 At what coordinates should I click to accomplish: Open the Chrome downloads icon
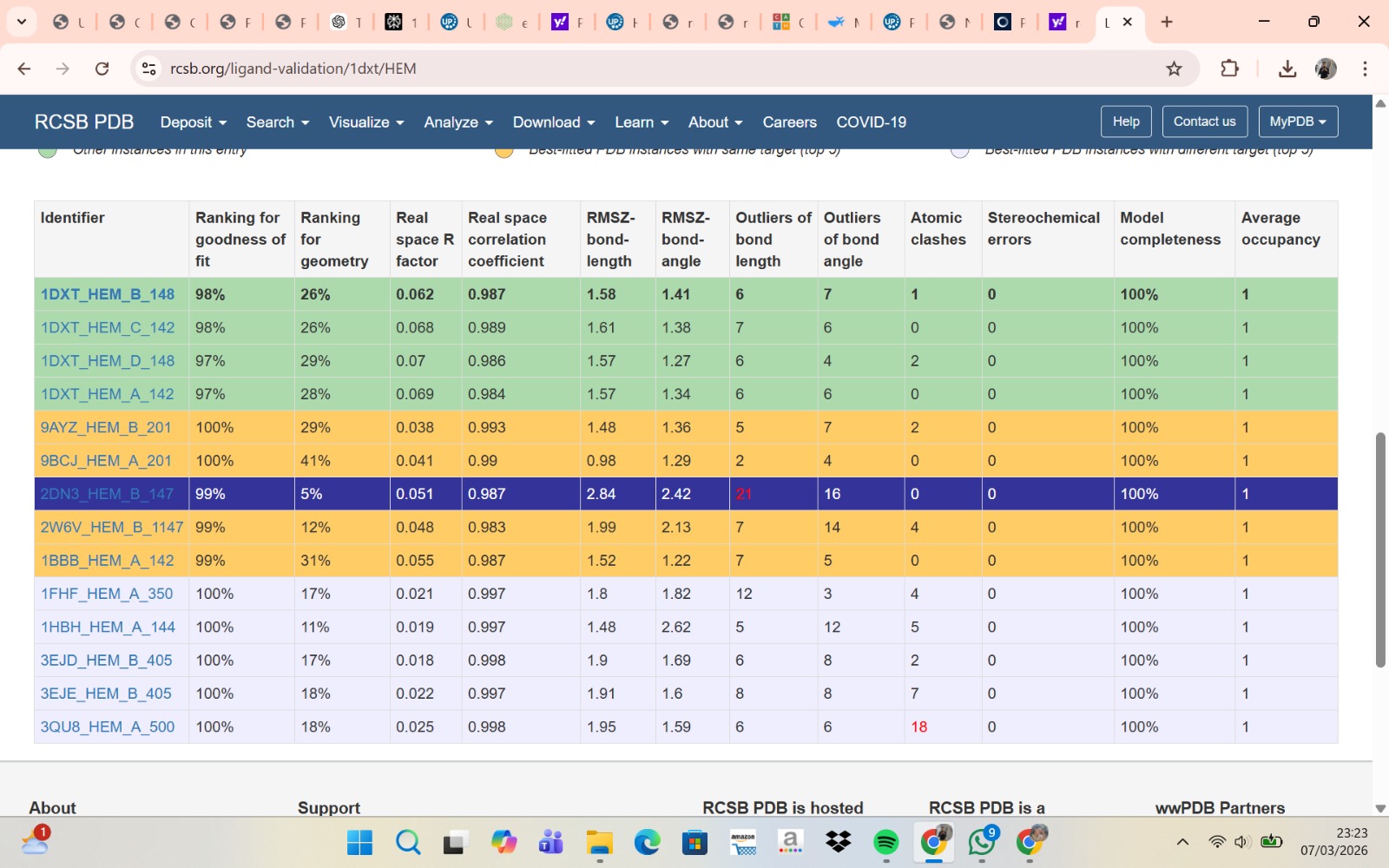[1287, 69]
